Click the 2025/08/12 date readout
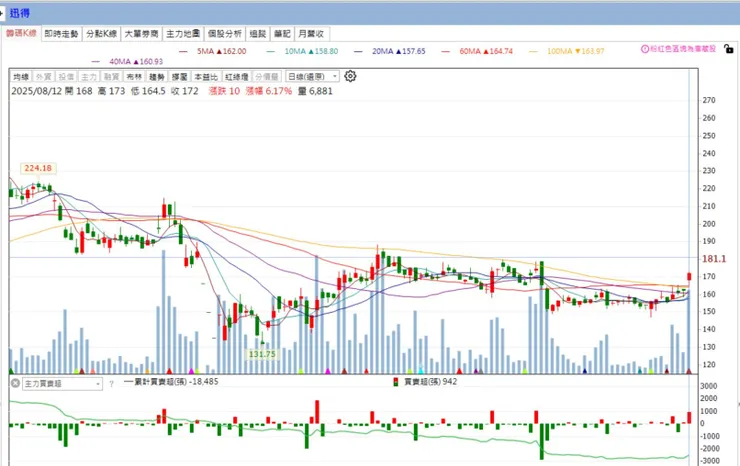740x466 pixels. coord(37,91)
